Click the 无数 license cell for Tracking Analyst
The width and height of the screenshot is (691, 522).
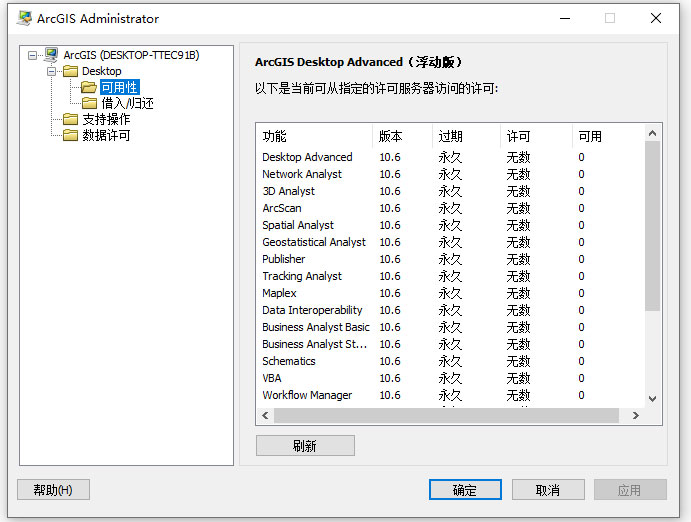click(x=518, y=277)
